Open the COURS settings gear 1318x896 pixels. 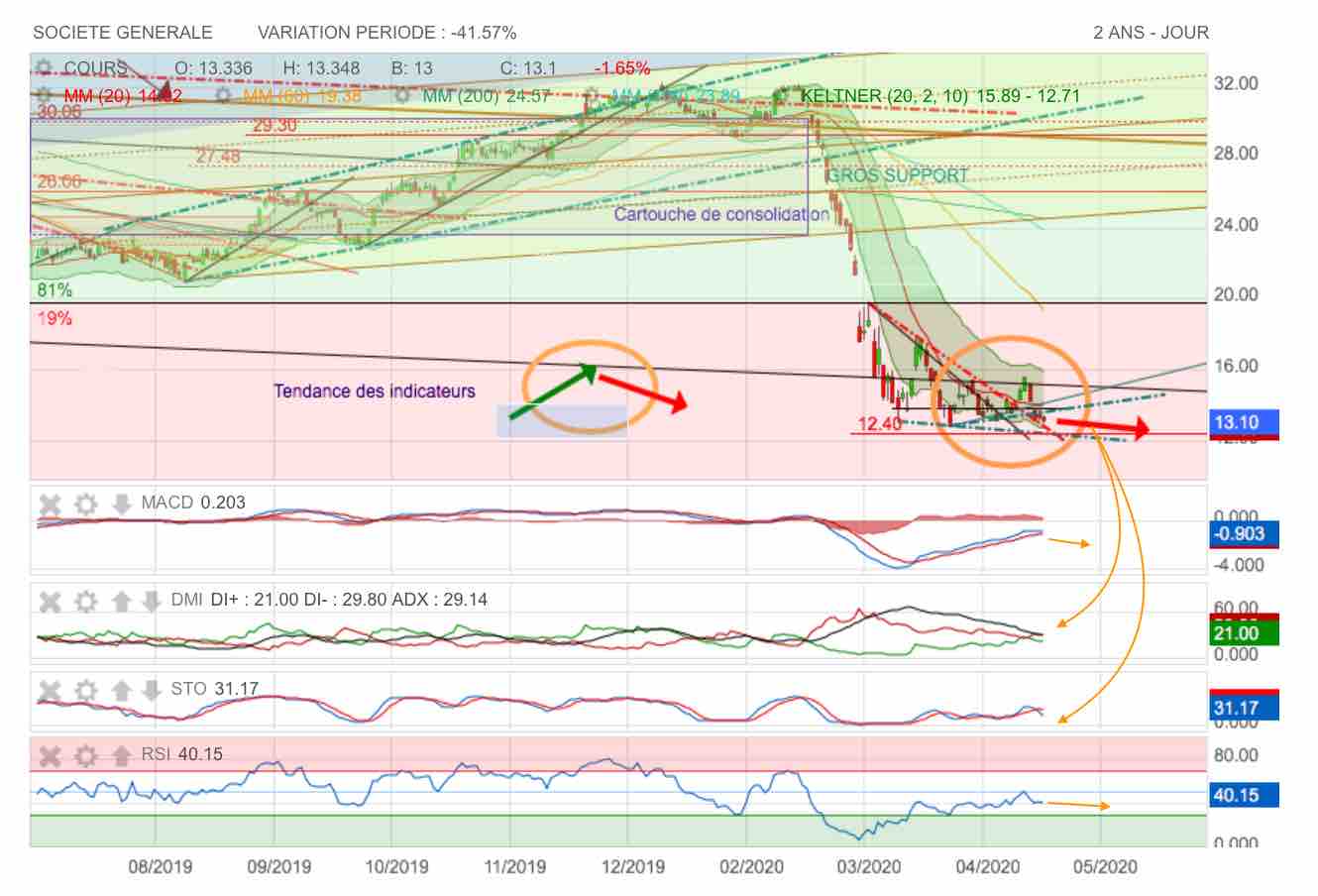click(44, 68)
